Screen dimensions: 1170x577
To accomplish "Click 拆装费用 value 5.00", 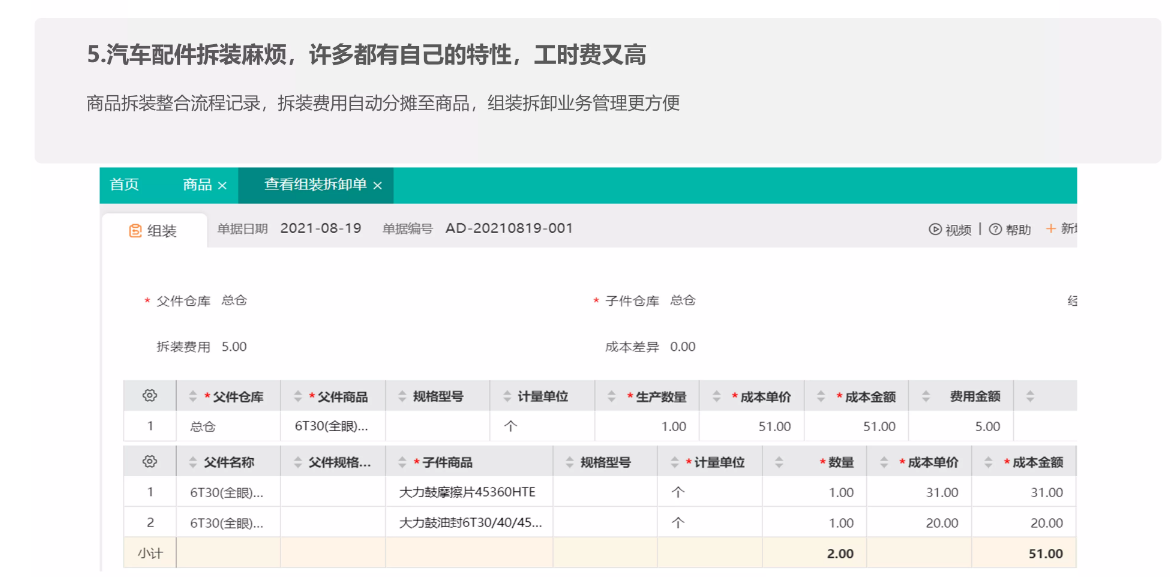I will [234, 346].
